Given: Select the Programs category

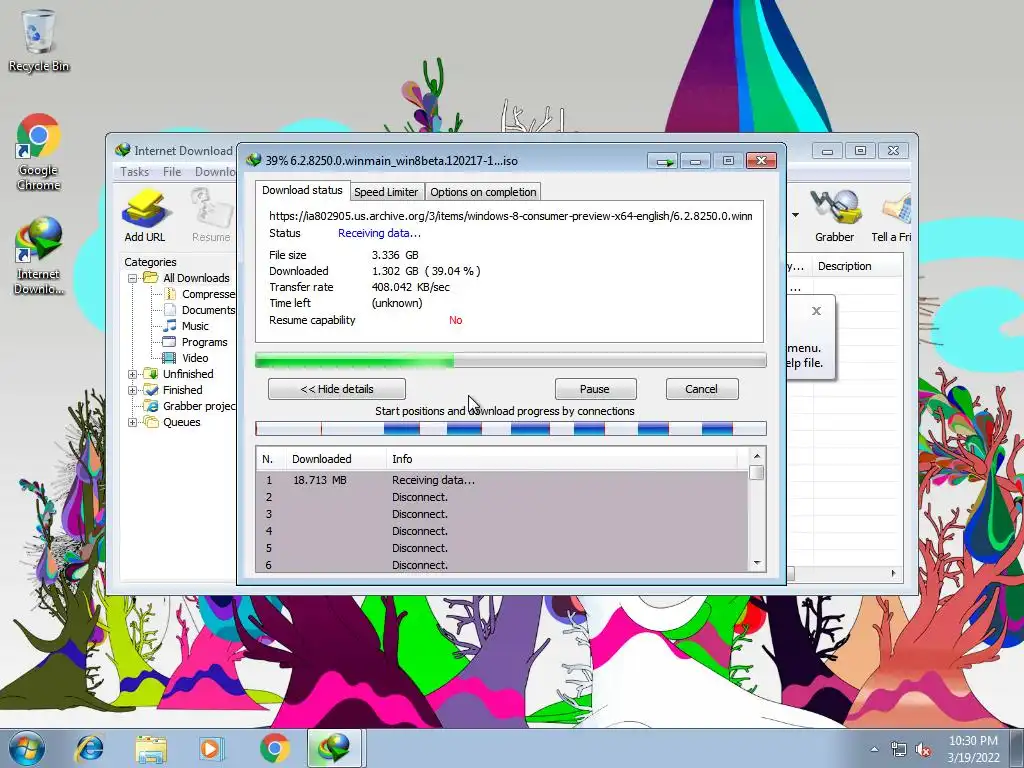Looking at the screenshot, I should [195, 342].
